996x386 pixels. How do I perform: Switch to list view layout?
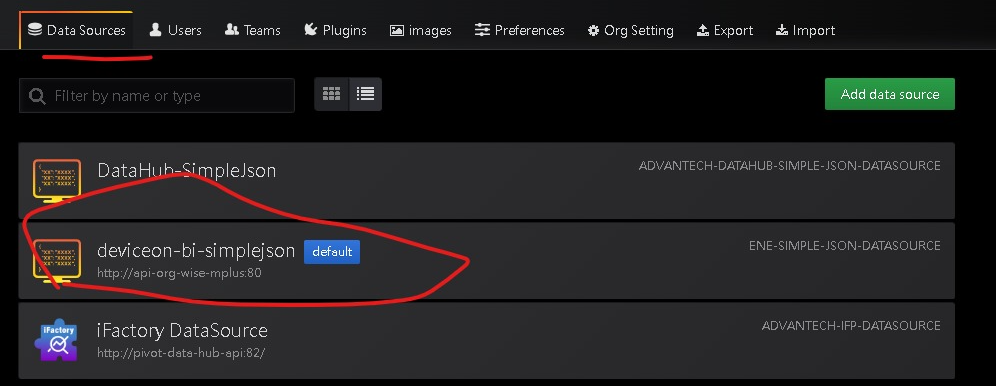coord(365,94)
